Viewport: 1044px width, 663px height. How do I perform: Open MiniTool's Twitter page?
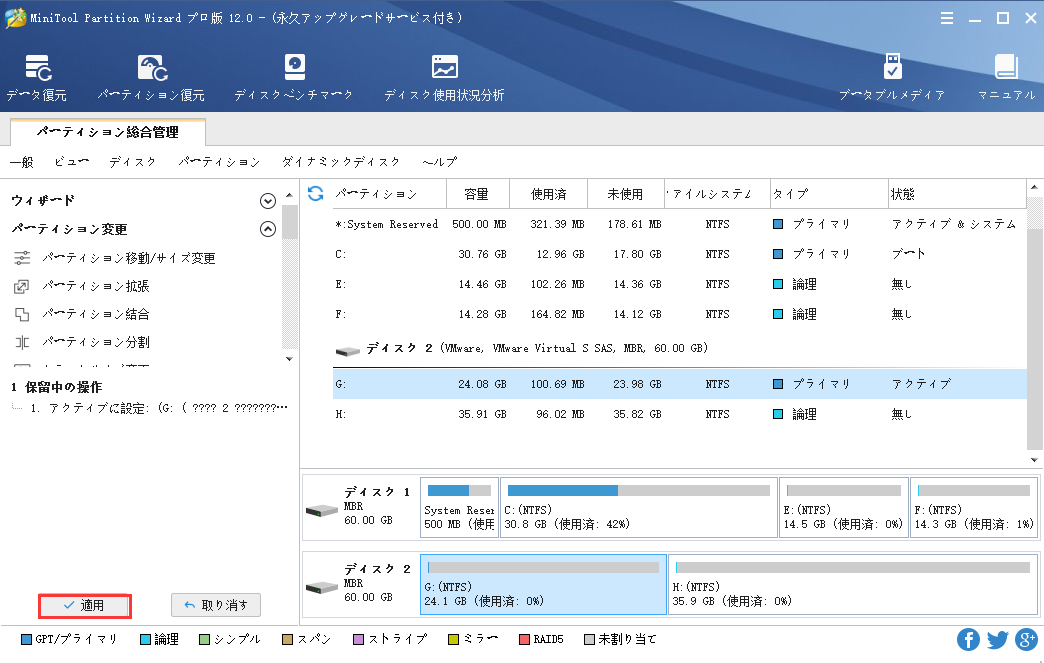click(996, 639)
